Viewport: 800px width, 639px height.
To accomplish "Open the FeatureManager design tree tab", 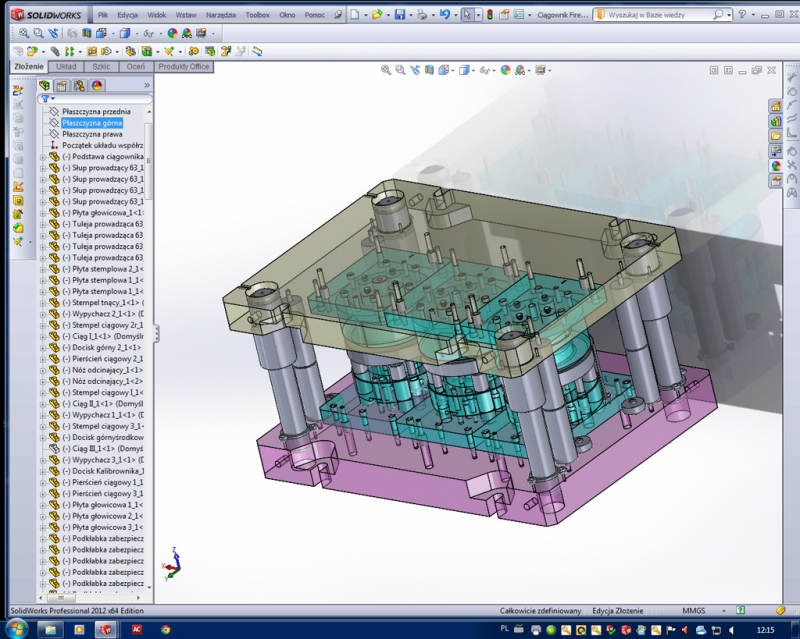I will (x=45, y=86).
